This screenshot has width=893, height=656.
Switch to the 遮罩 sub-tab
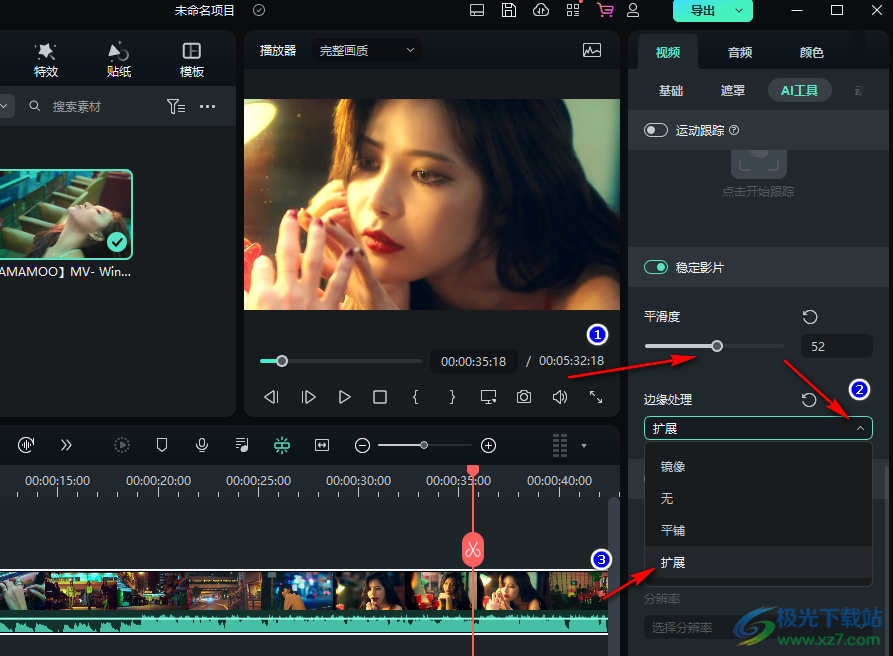pyautogui.click(x=732, y=91)
